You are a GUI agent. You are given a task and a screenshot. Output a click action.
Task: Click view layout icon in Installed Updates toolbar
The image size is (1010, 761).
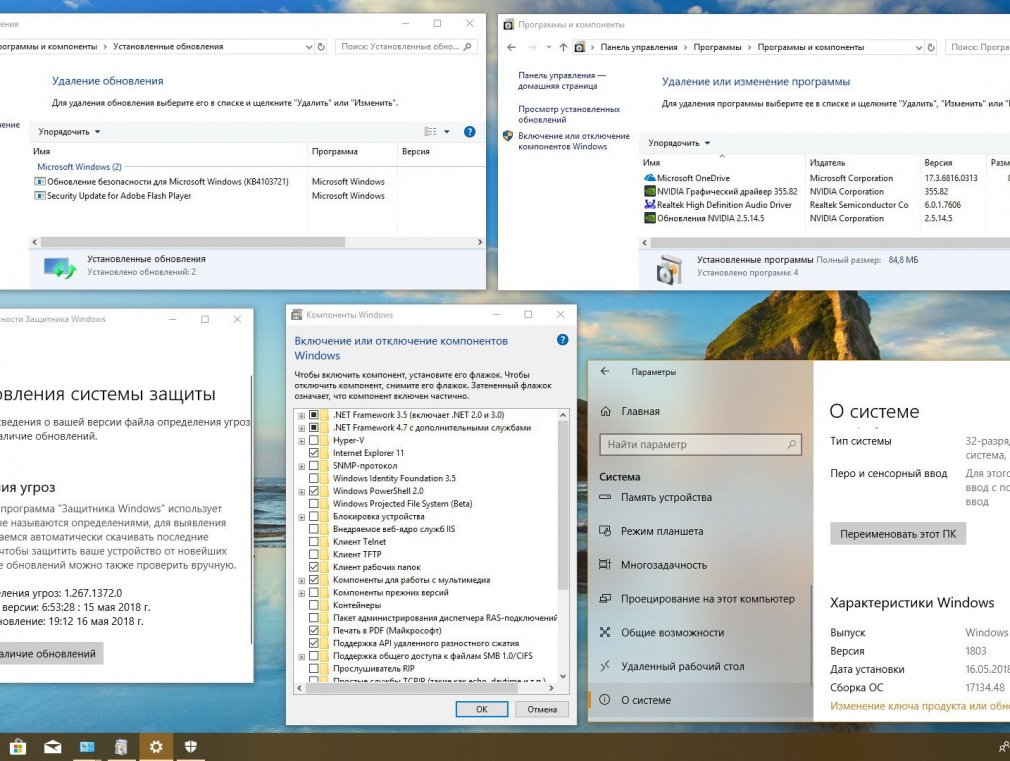[x=430, y=131]
